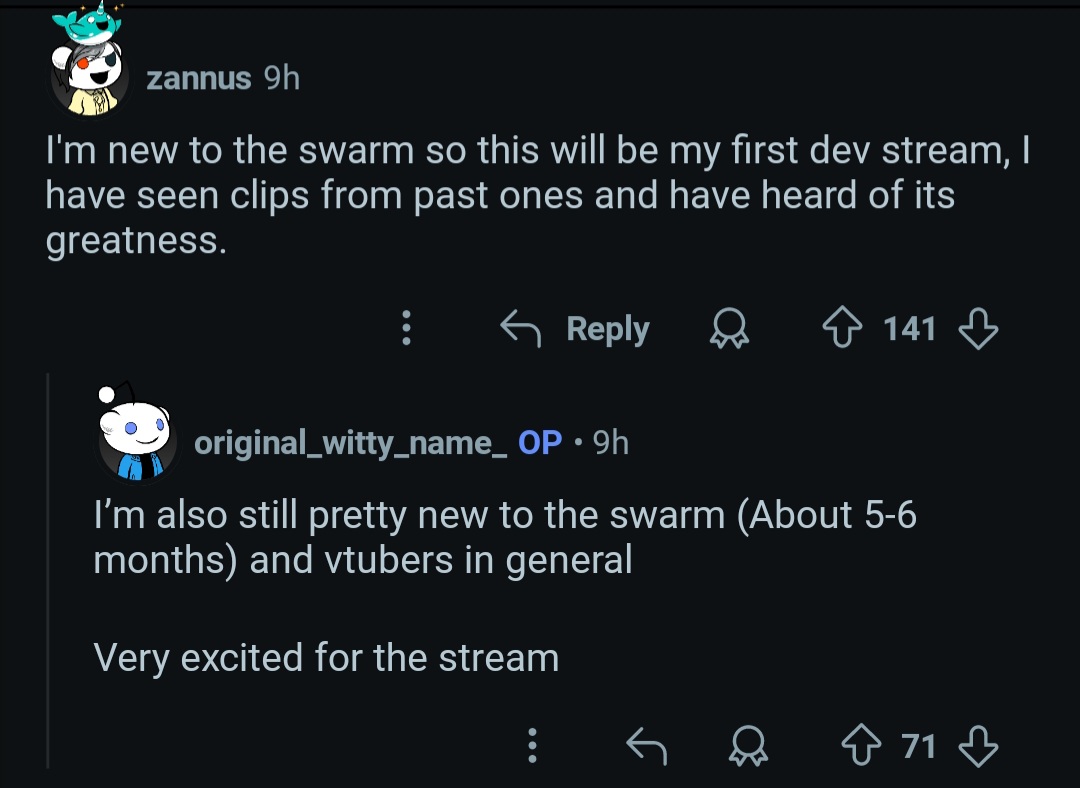This screenshot has height=788, width=1080.
Task: Click the 141 vote count
Action: tap(909, 329)
